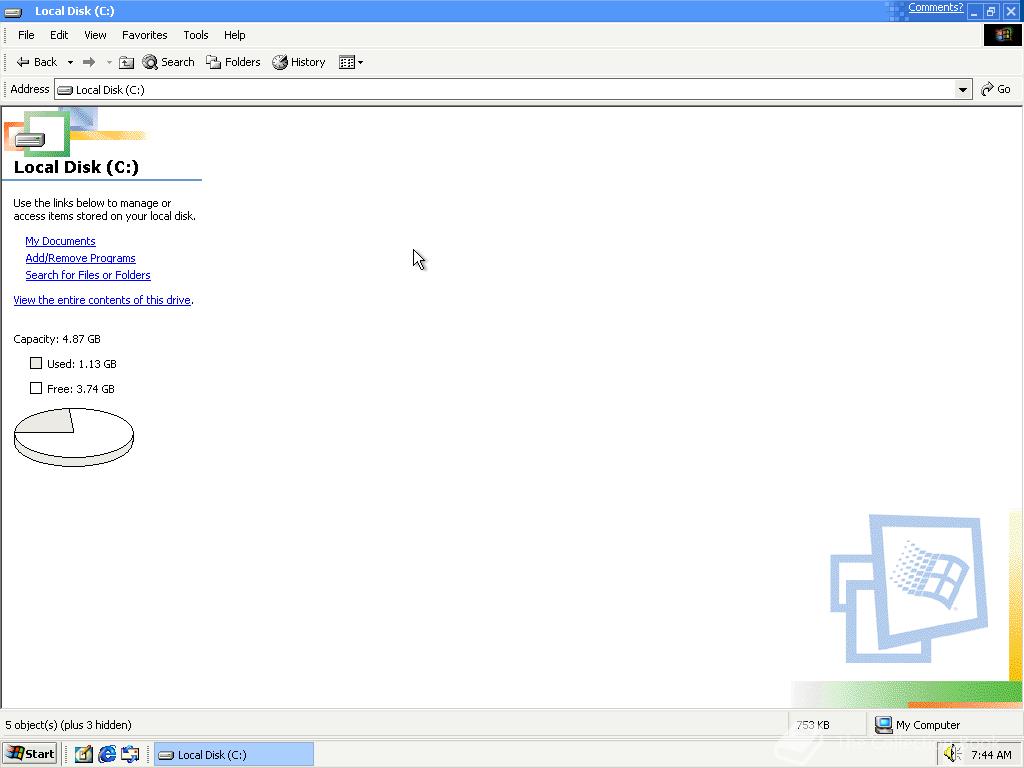The height and width of the screenshot is (768, 1024).
Task: Open the View menu
Action: (95, 35)
